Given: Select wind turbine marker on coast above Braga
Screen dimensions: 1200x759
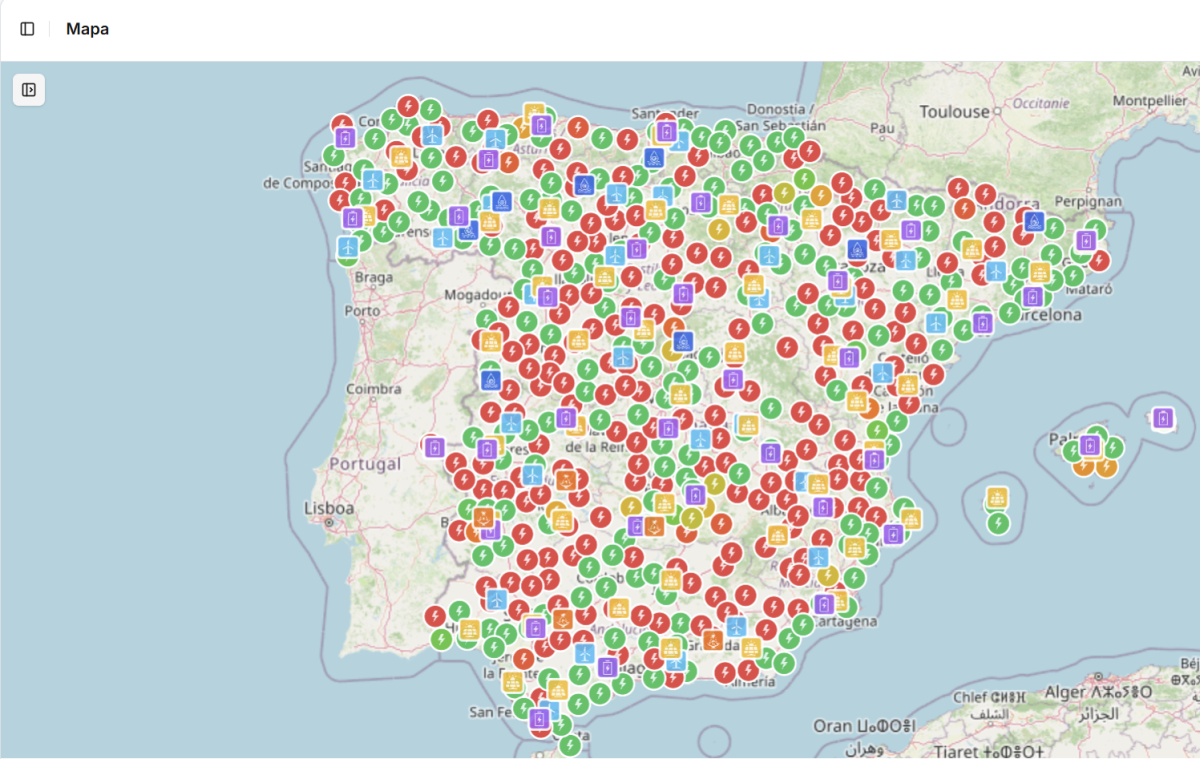Looking at the screenshot, I should pos(348,246).
